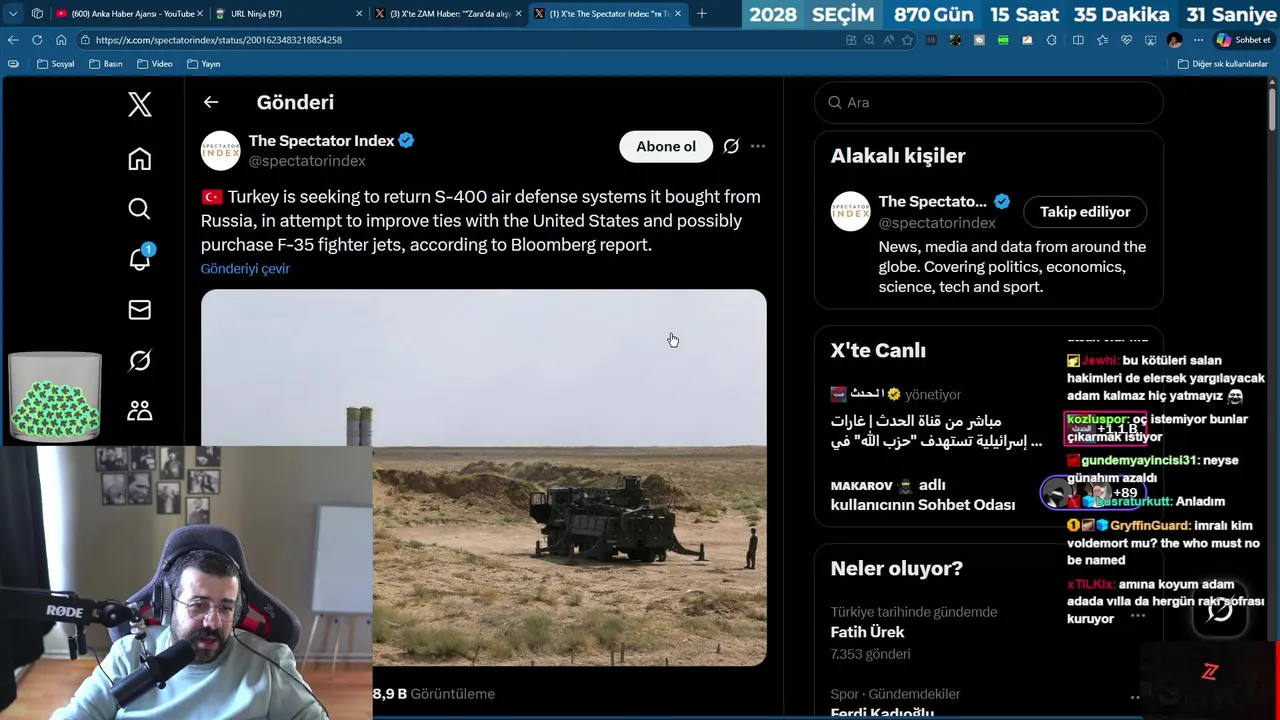Viewport: 1280px width, 720px height.
Task: Open Grok icon in left sidebar
Action: tap(139, 360)
